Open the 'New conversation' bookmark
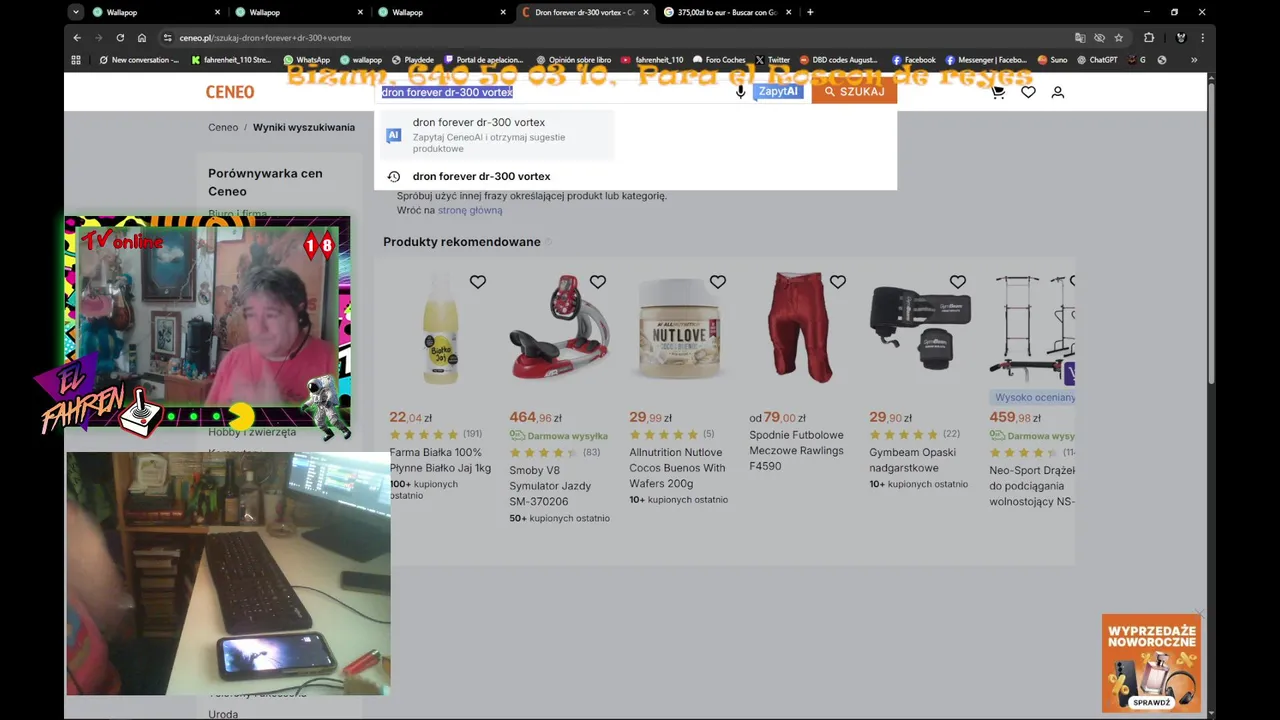This screenshot has width=1280, height=720. pyautogui.click(x=139, y=60)
